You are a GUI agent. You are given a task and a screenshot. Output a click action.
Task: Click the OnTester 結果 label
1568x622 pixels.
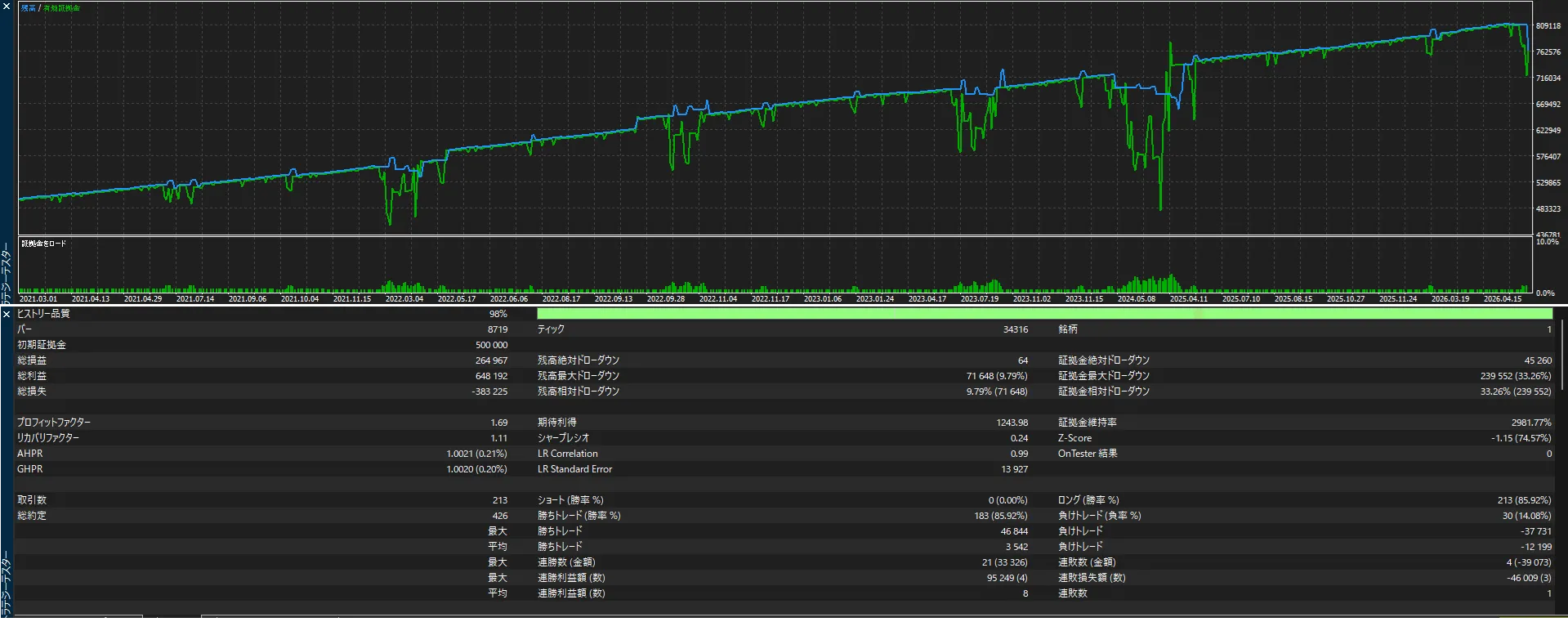(1088, 454)
